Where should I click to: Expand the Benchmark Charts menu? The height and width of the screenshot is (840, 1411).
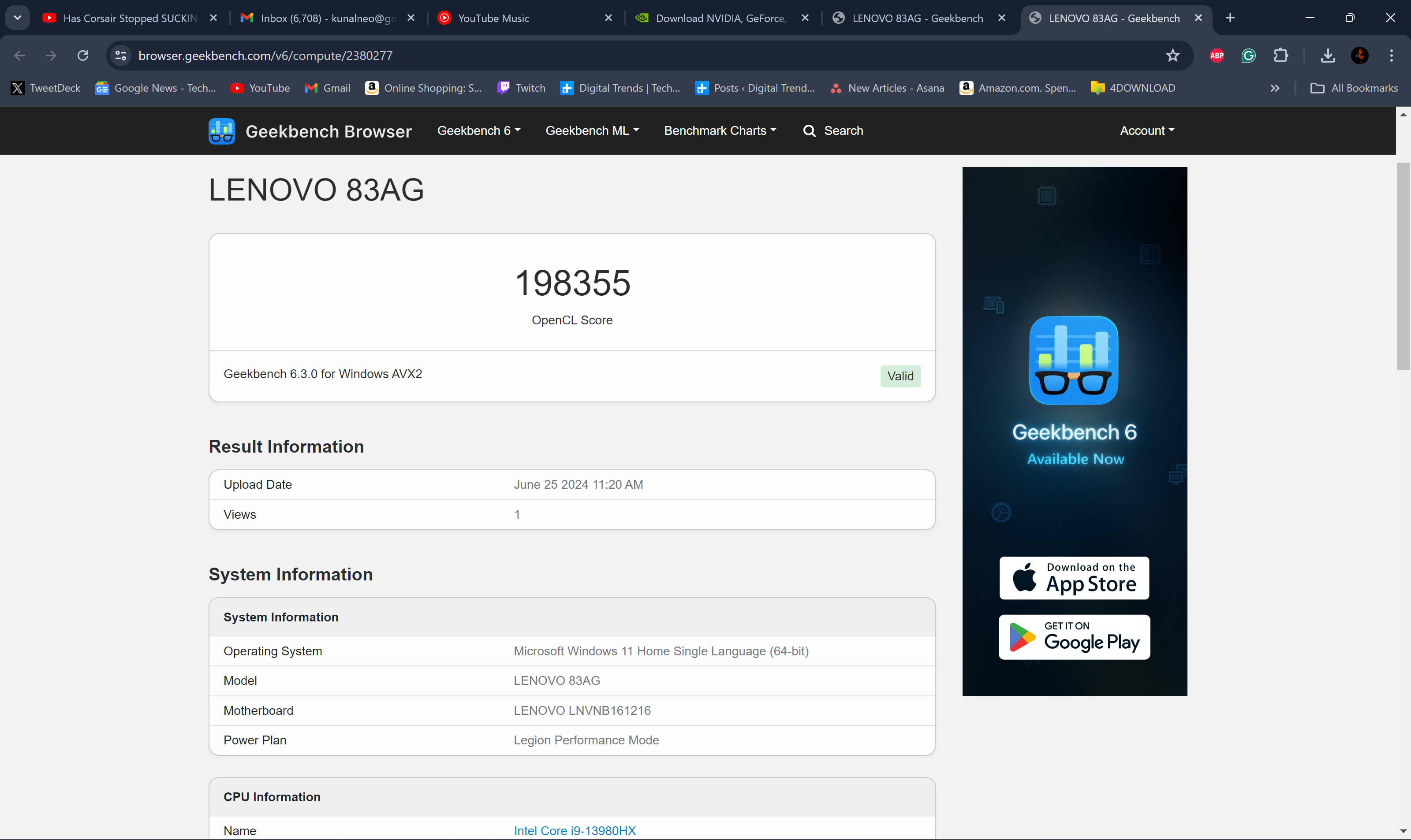pyautogui.click(x=720, y=131)
